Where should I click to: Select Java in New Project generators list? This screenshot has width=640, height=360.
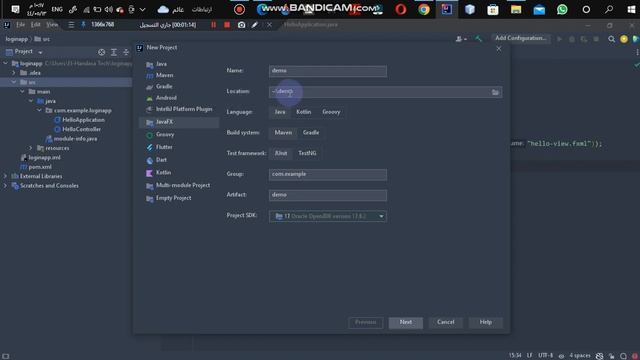pyautogui.click(x=161, y=64)
